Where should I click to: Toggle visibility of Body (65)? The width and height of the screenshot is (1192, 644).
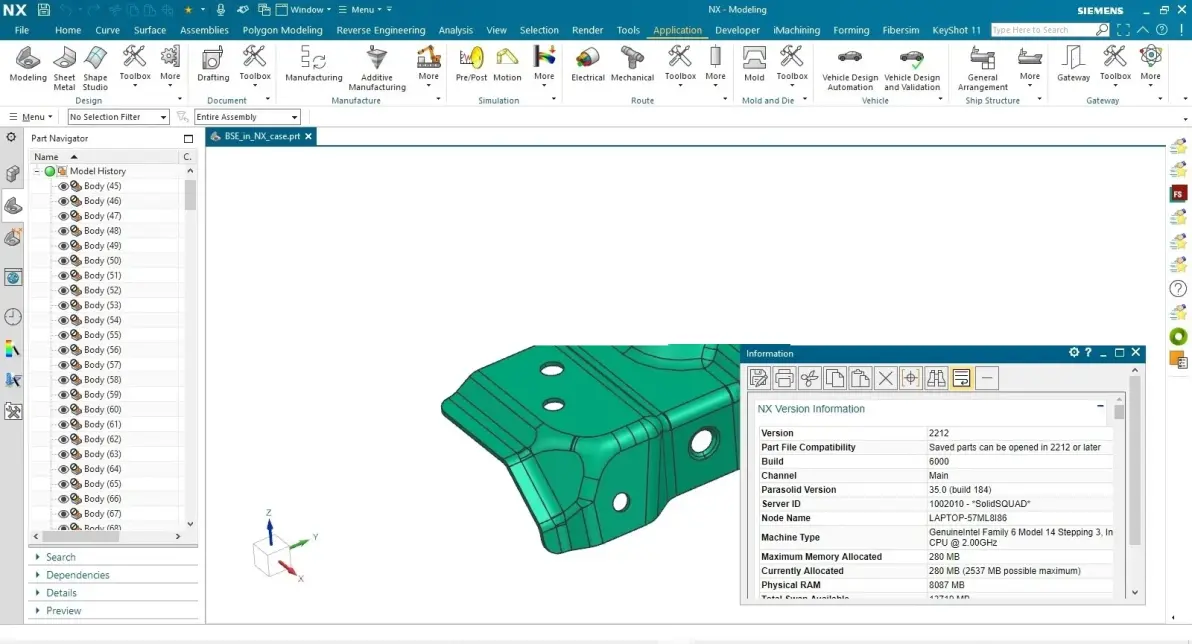(x=63, y=484)
